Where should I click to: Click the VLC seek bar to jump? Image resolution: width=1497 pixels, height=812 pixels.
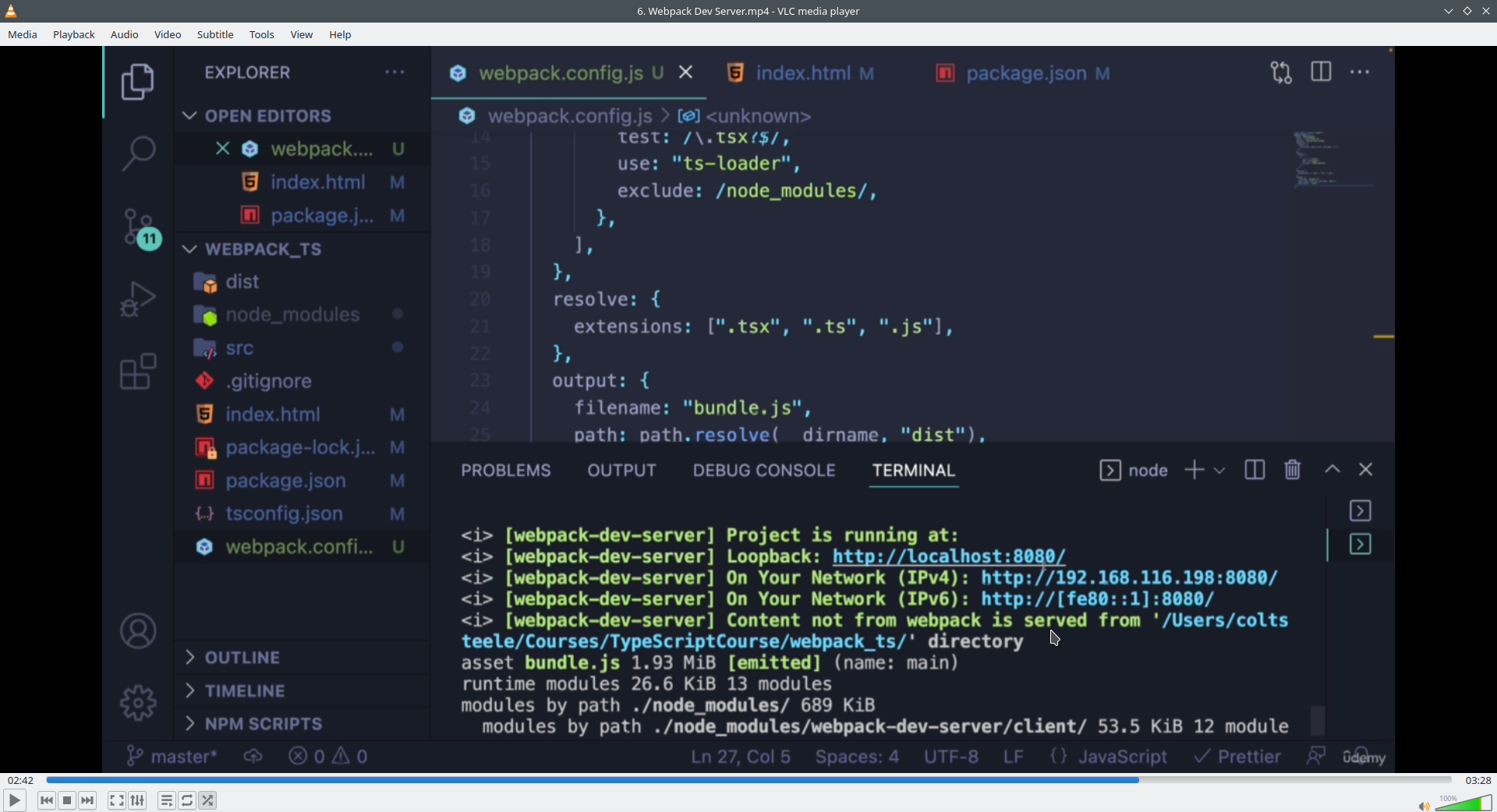748,779
